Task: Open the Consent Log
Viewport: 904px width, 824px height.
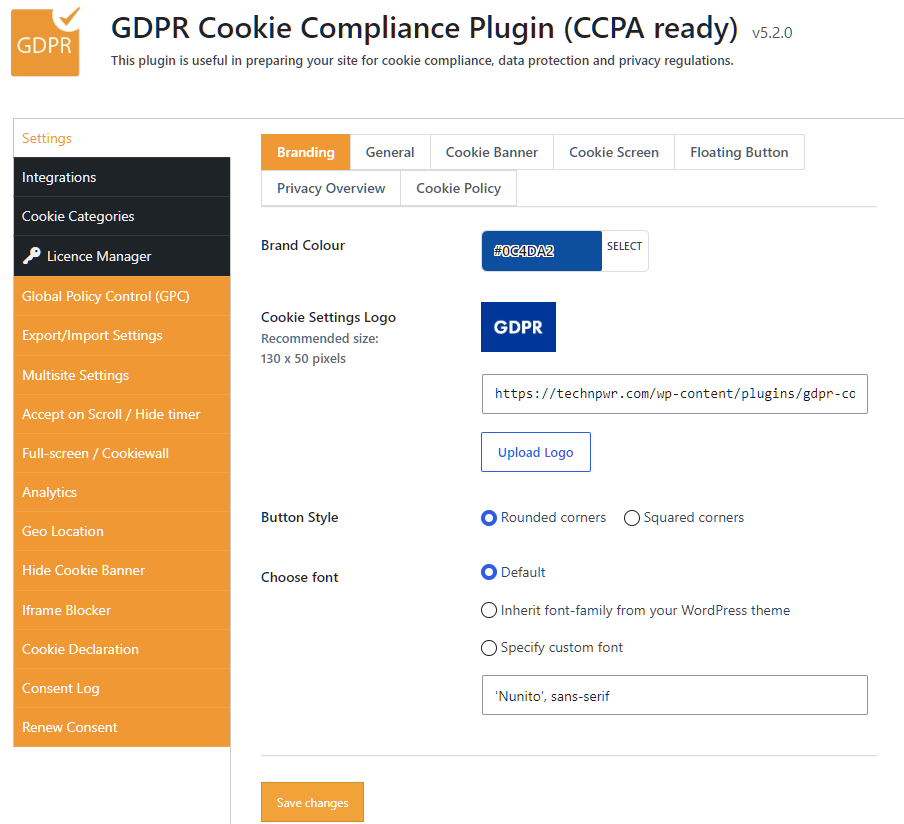Action: point(122,688)
